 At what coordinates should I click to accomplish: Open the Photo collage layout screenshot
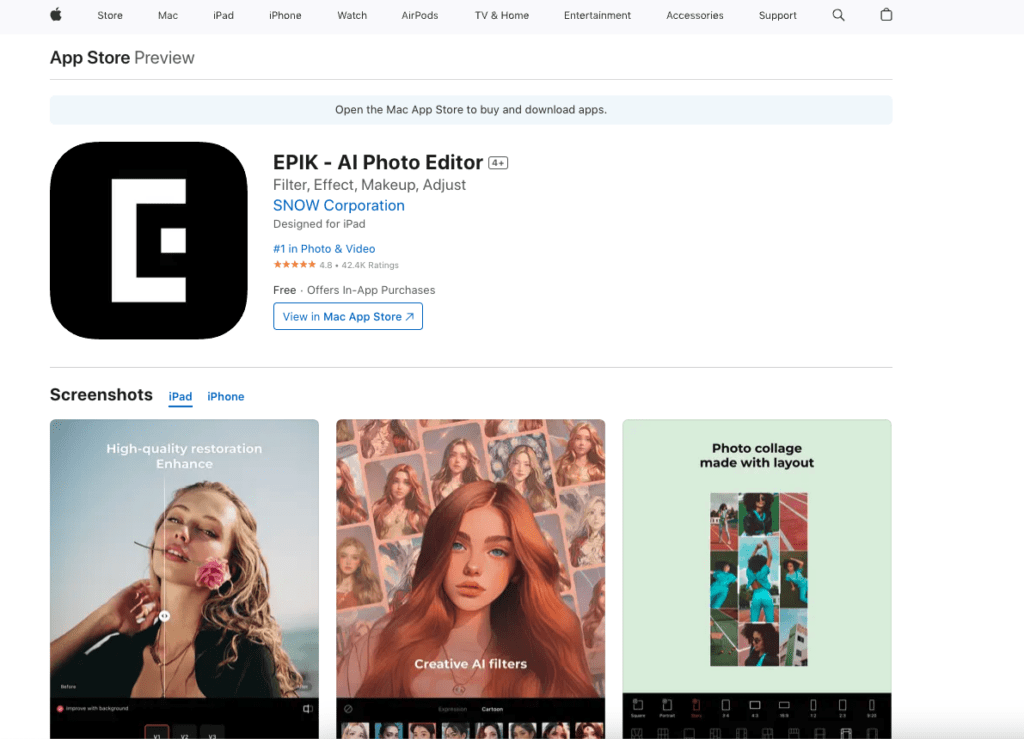click(757, 579)
